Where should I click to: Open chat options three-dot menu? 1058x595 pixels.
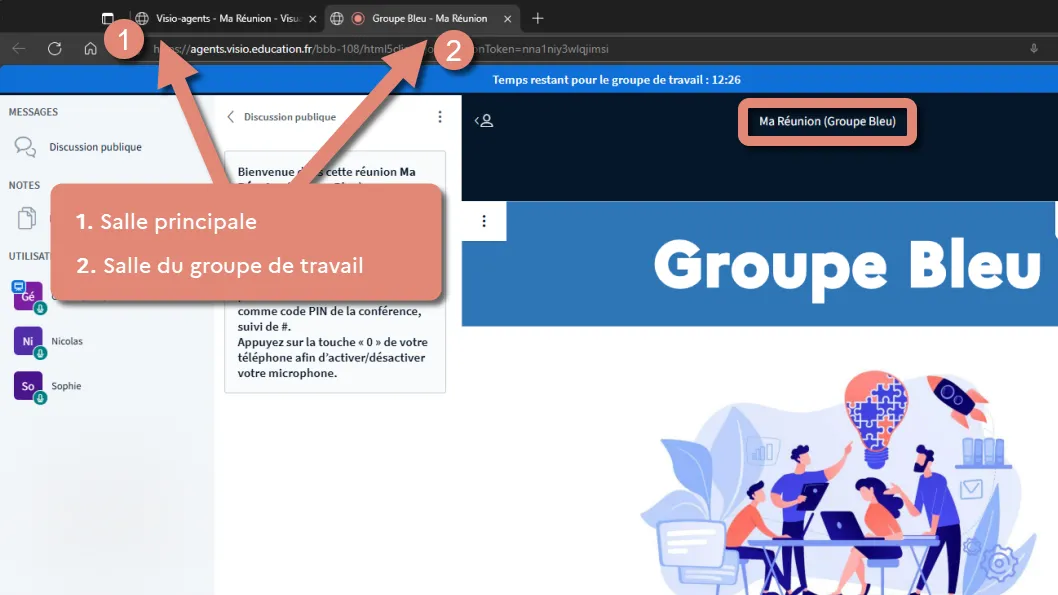coord(440,117)
